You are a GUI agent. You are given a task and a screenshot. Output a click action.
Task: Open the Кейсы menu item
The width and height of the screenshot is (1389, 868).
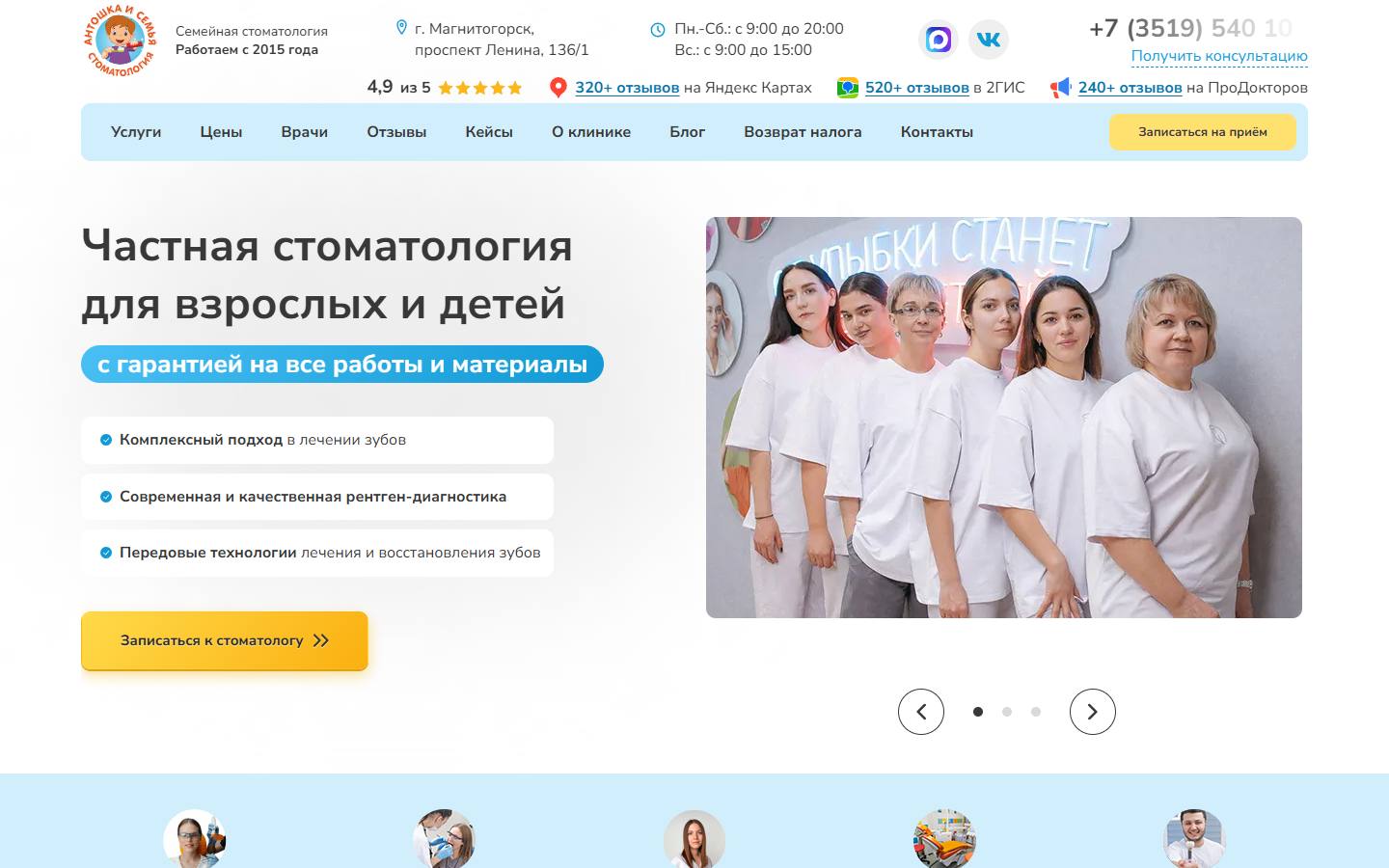489,132
